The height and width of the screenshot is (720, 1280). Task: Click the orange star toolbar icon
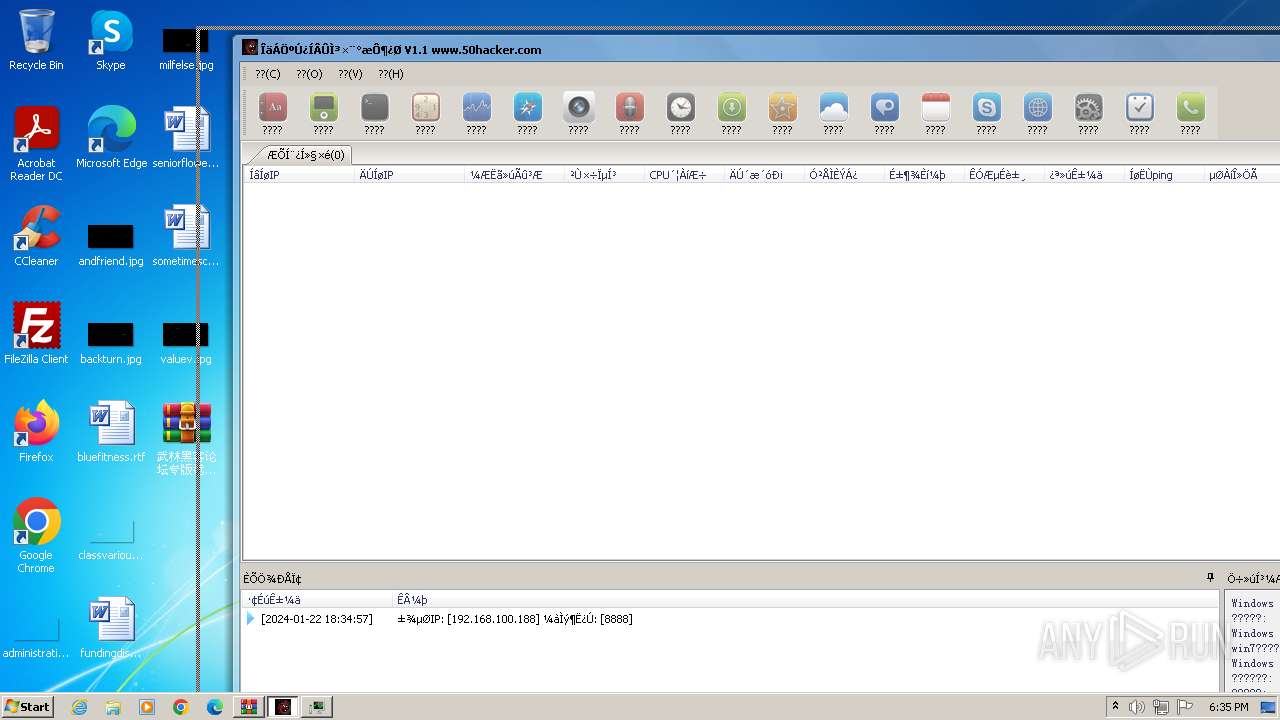coord(782,107)
